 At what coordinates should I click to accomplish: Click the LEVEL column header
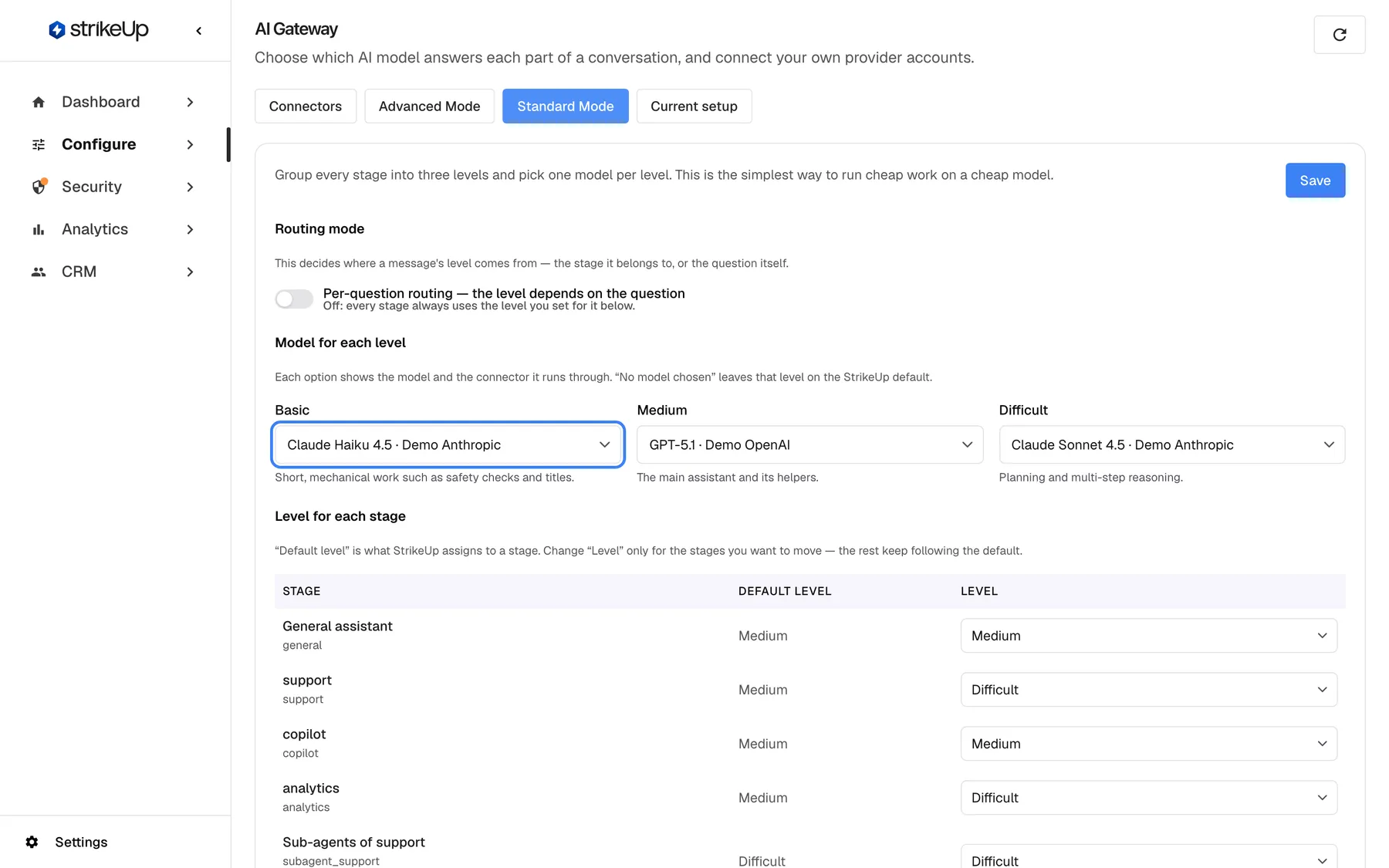pyautogui.click(x=979, y=591)
